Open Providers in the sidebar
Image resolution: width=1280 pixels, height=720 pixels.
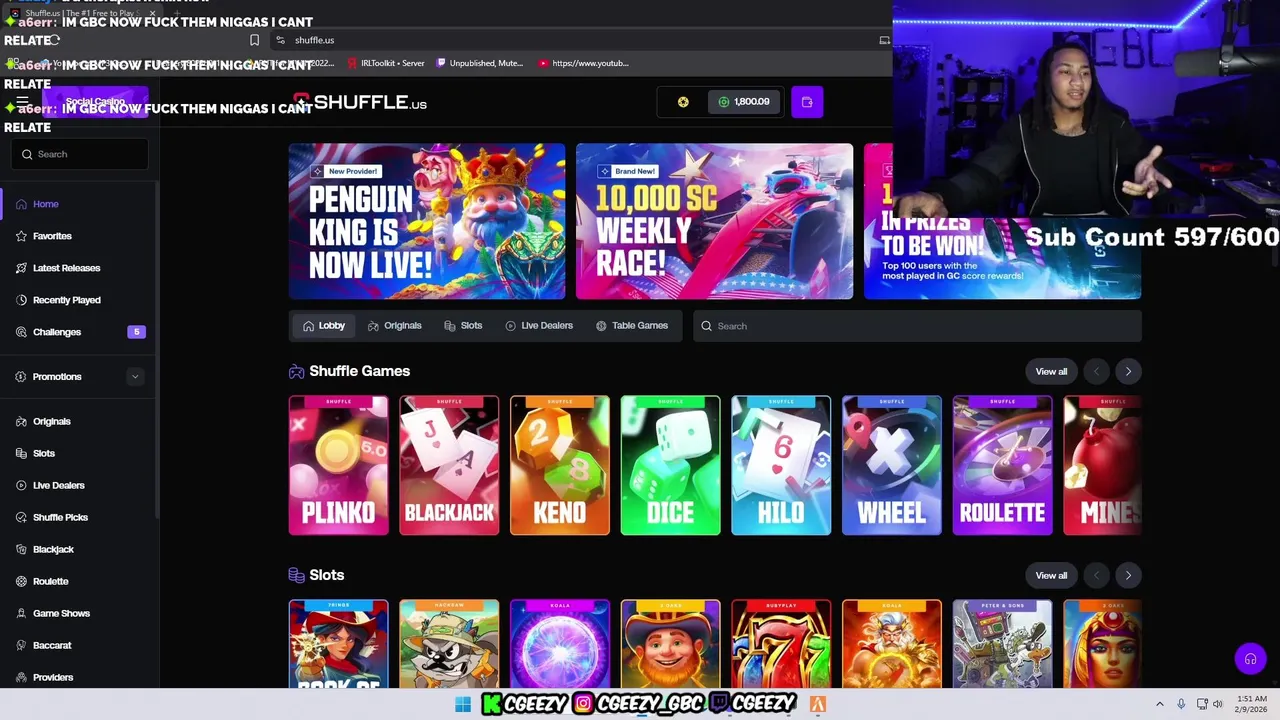[x=79, y=677]
